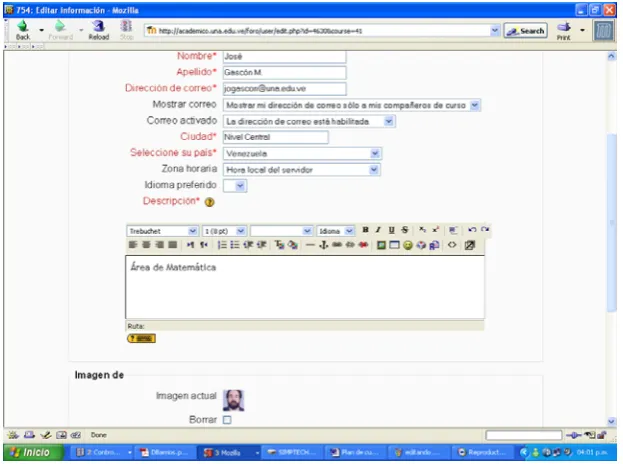Click page vertical scrollbar down arrow
This screenshot has height=464, width=623.
point(611,421)
